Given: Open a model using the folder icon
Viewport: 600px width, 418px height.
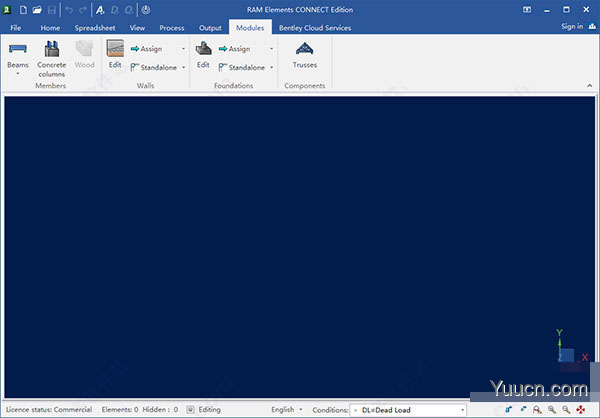Looking at the screenshot, I should (x=37, y=10).
